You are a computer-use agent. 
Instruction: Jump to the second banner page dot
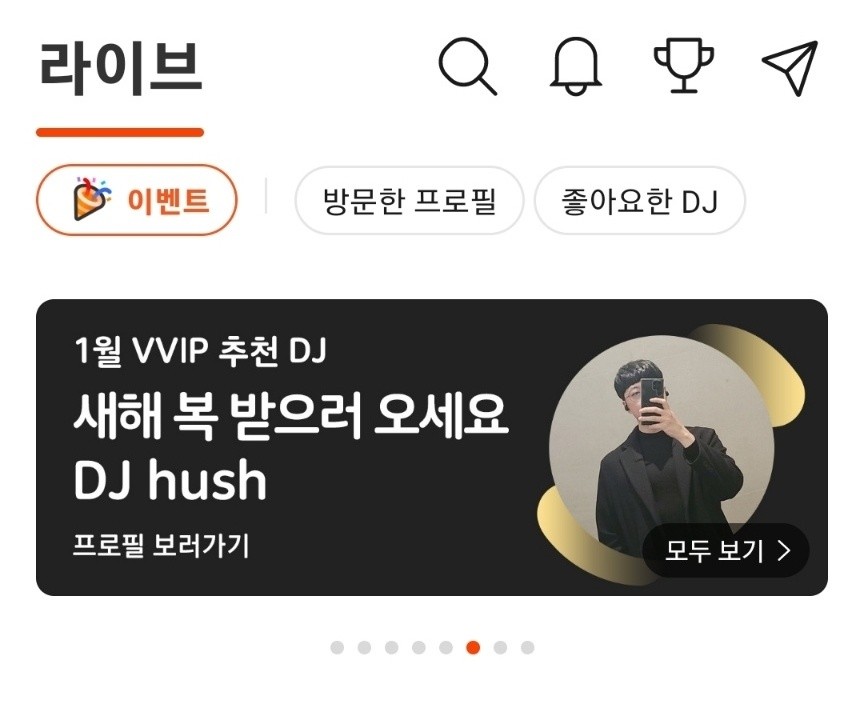click(x=364, y=647)
